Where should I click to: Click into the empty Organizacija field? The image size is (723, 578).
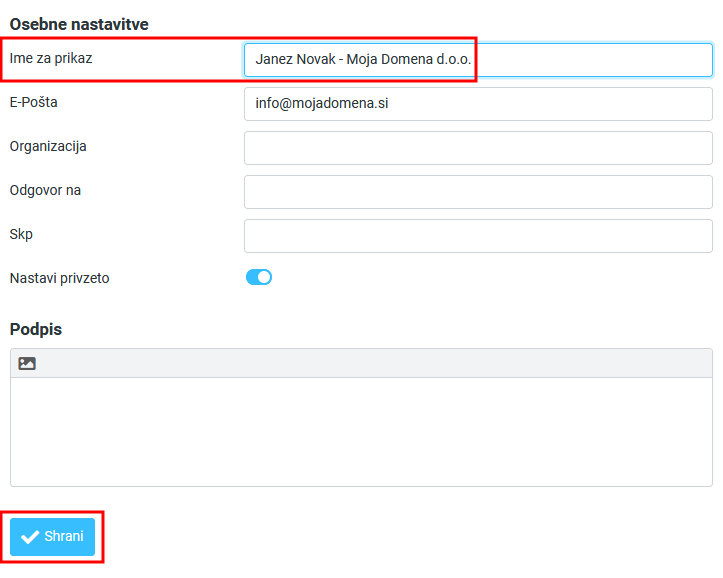point(478,147)
